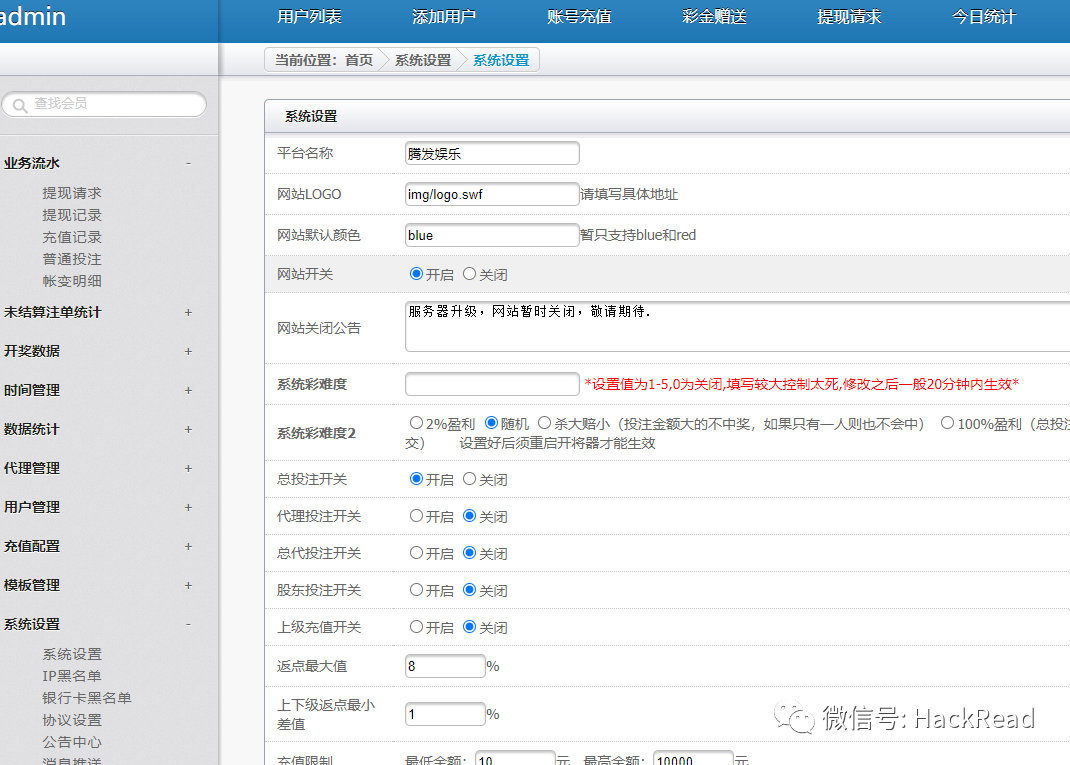Open 公告中心 in the sidebar
This screenshot has width=1070, height=765.
[72, 742]
